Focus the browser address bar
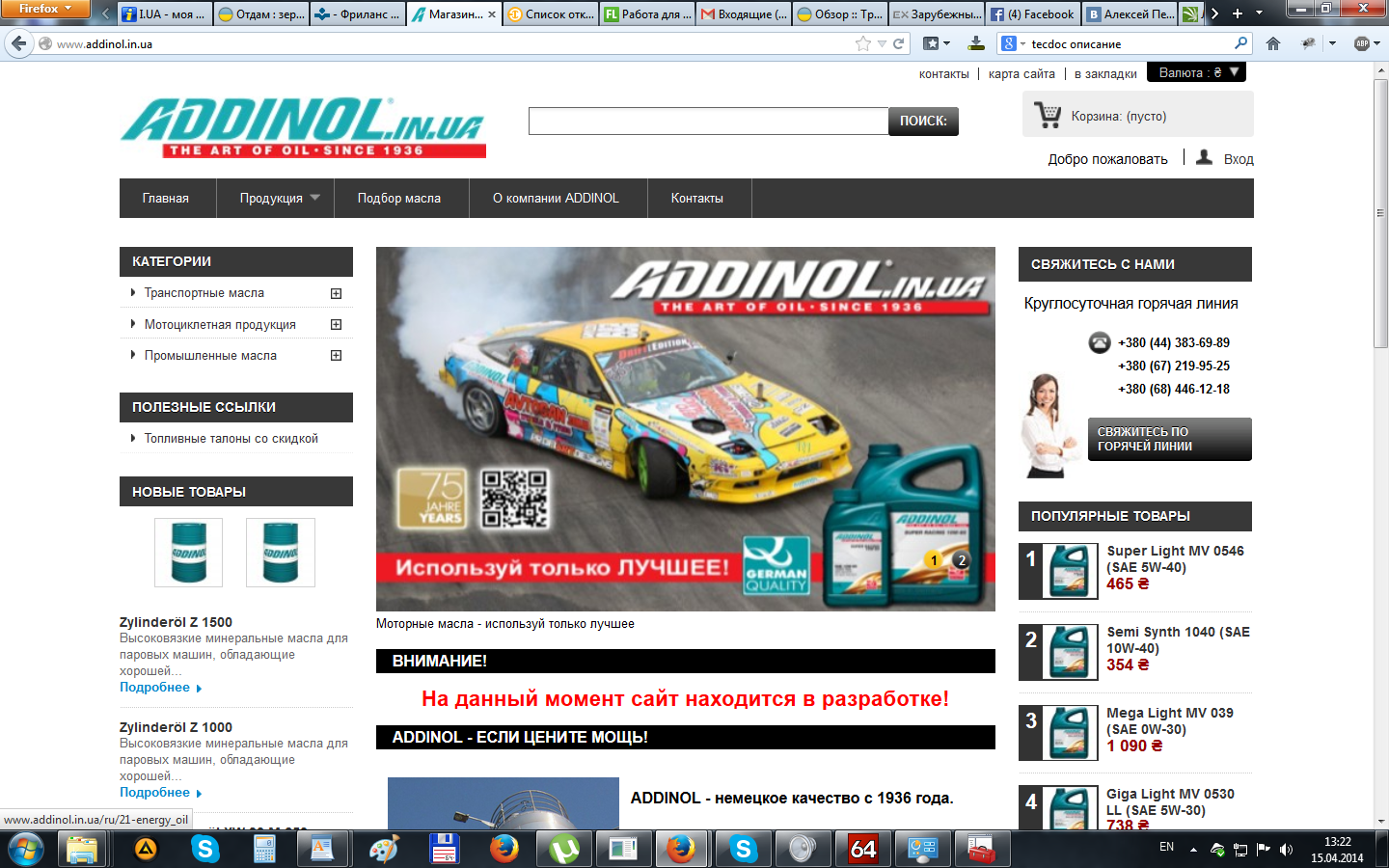 coord(453,43)
